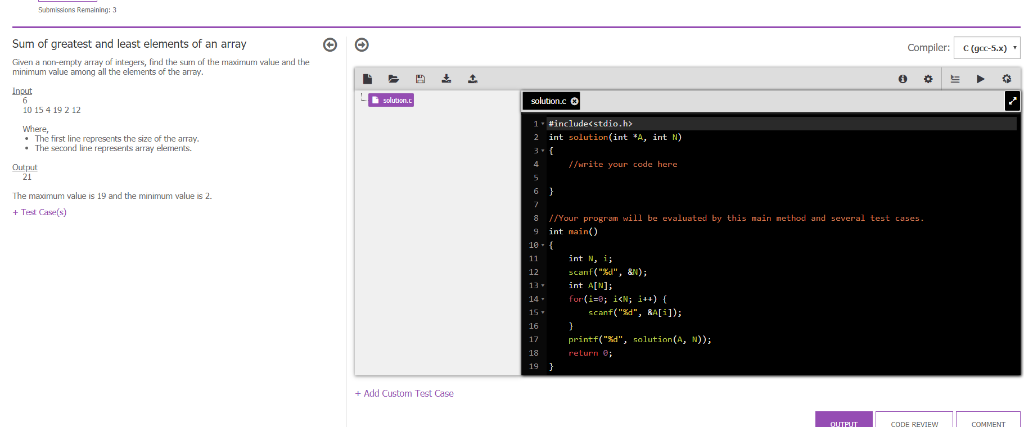Fold the code block at line 3
The image size is (1024, 427).
point(543,151)
